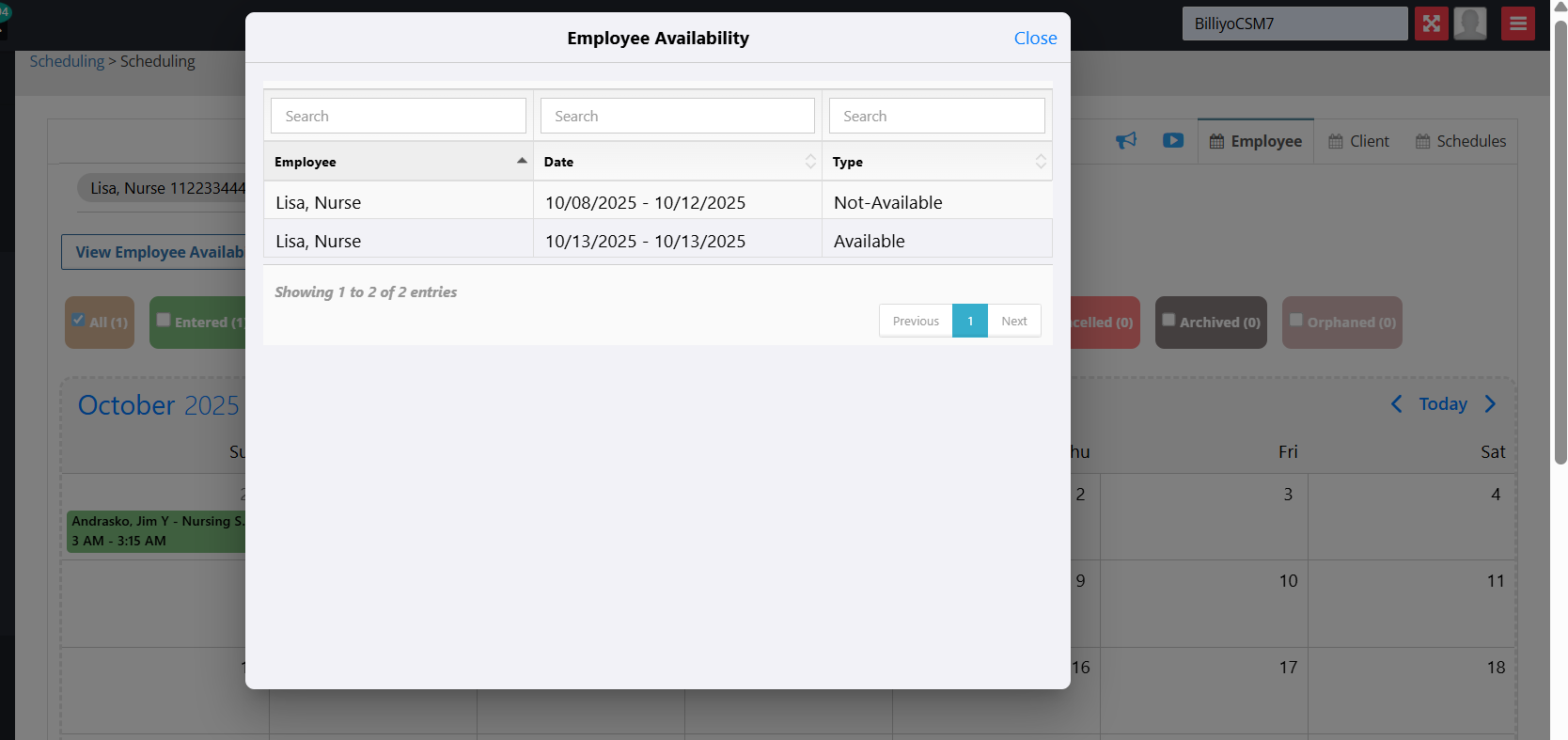Go to next month with right chevron
This screenshot has width=1568, height=740.
coord(1490,404)
